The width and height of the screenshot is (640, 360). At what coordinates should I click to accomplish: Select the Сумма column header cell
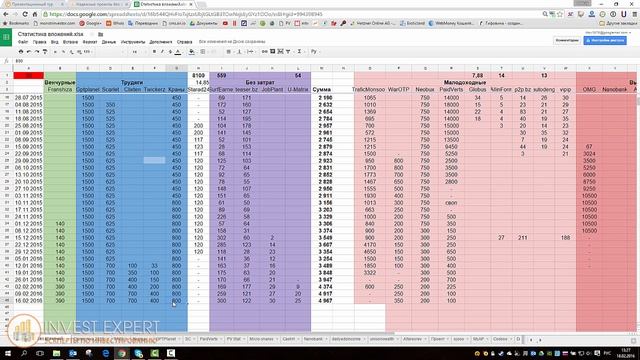point(322,89)
